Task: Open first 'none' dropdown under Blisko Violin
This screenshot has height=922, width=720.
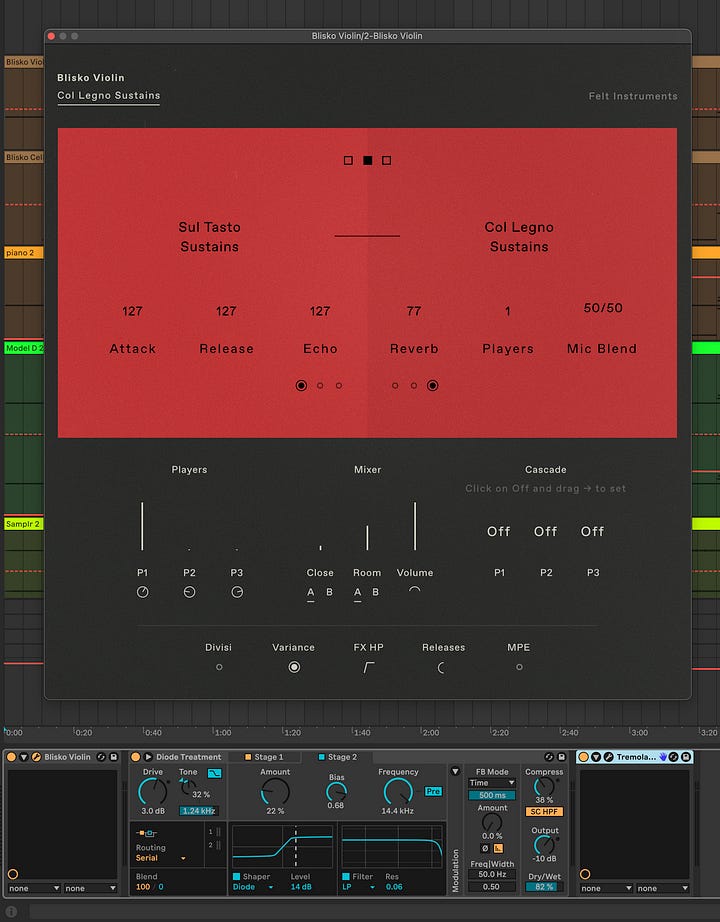Action: 34,888
